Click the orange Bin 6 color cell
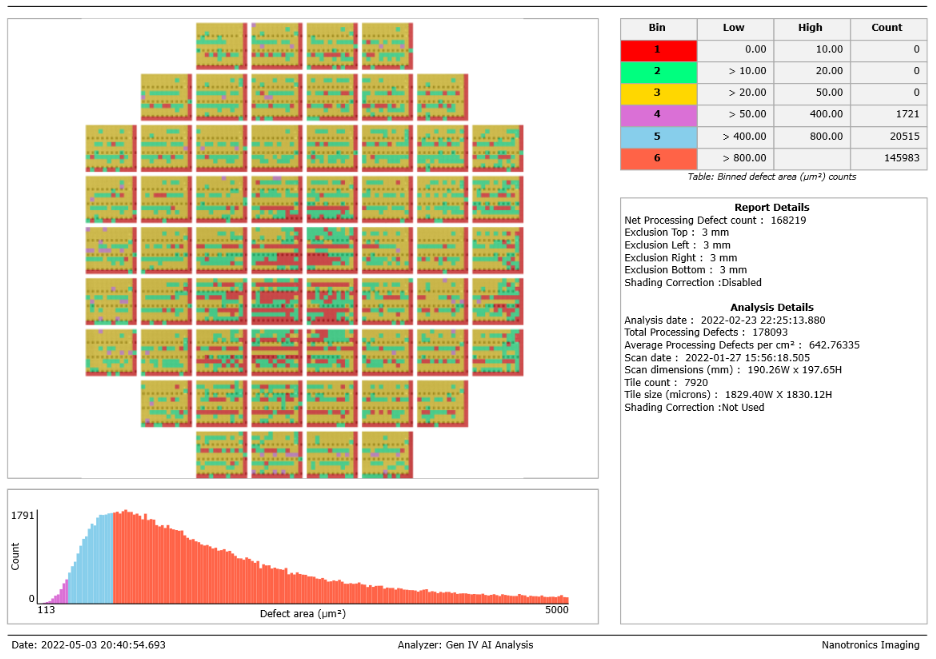This screenshot has width=936, height=659. pyautogui.click(x=658, y=158)
